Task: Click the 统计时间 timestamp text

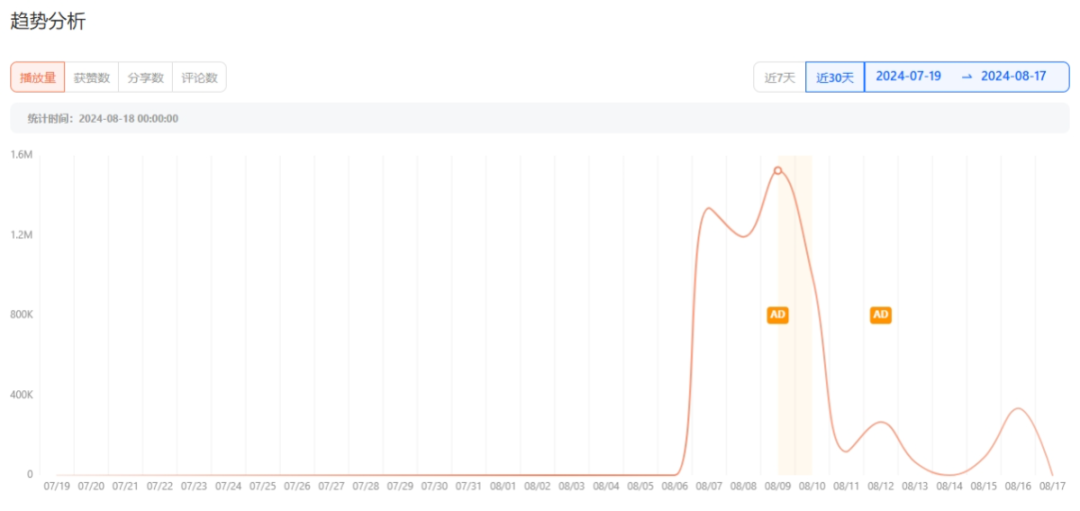Action: [x=103, y=119]
